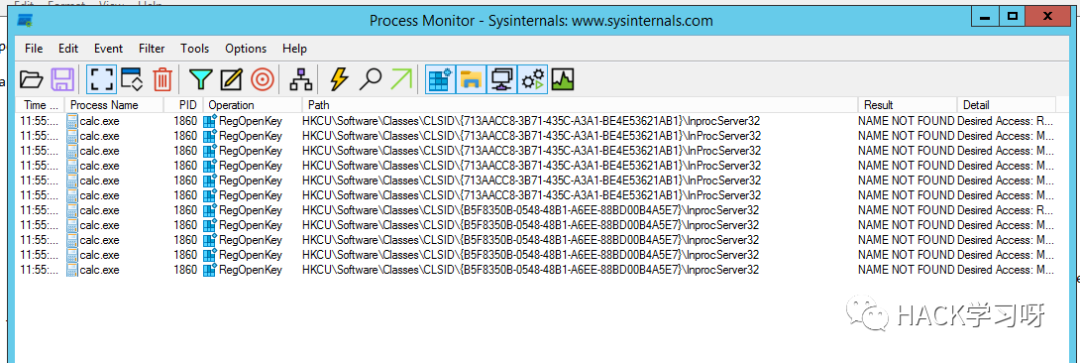This screenshot has height=363, width=1080.
Task: Open the Filter funnel icon
Action: (200, 80)
